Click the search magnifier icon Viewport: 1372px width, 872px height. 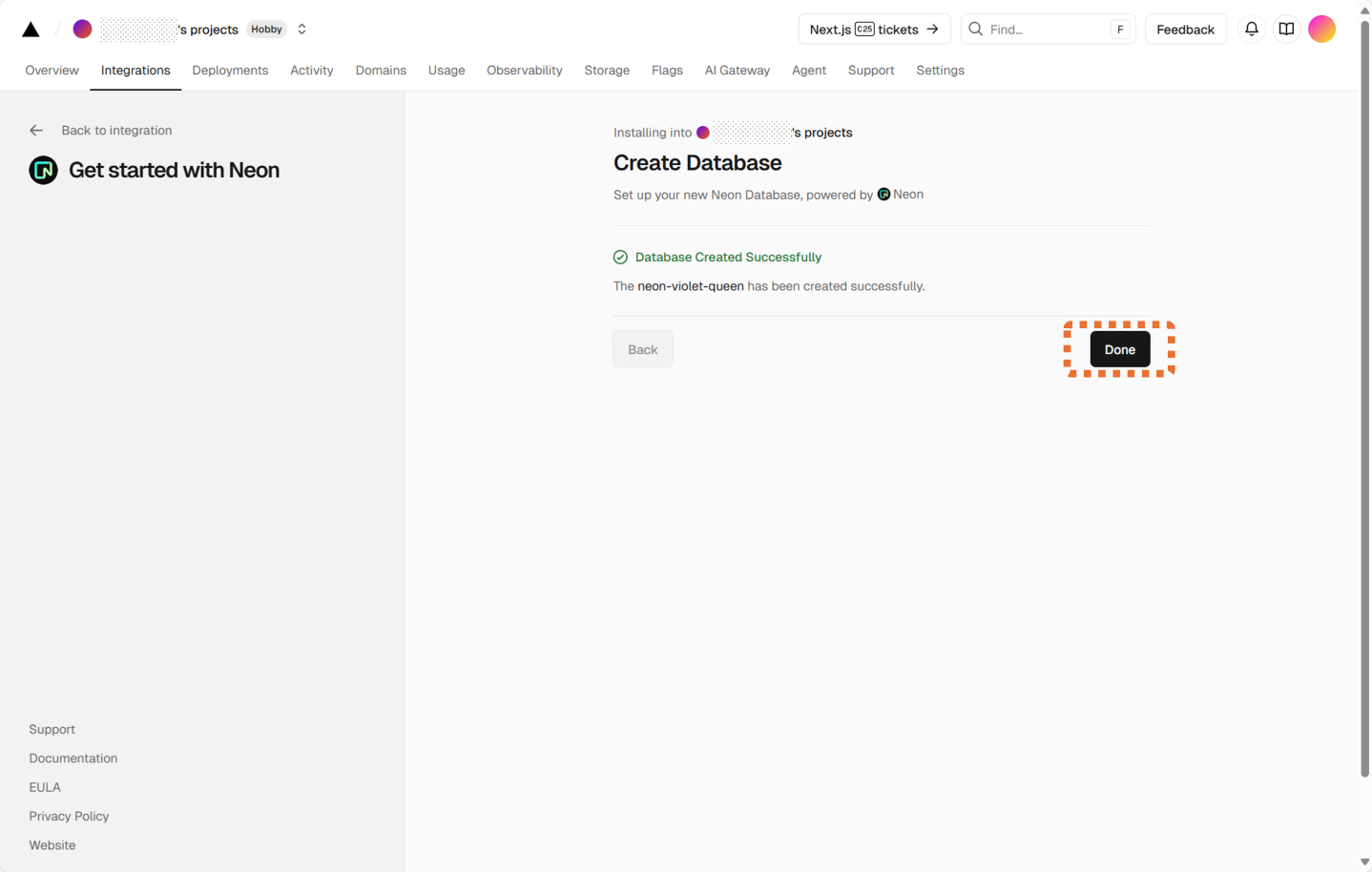pyautogui.click(x=975, y=30)
